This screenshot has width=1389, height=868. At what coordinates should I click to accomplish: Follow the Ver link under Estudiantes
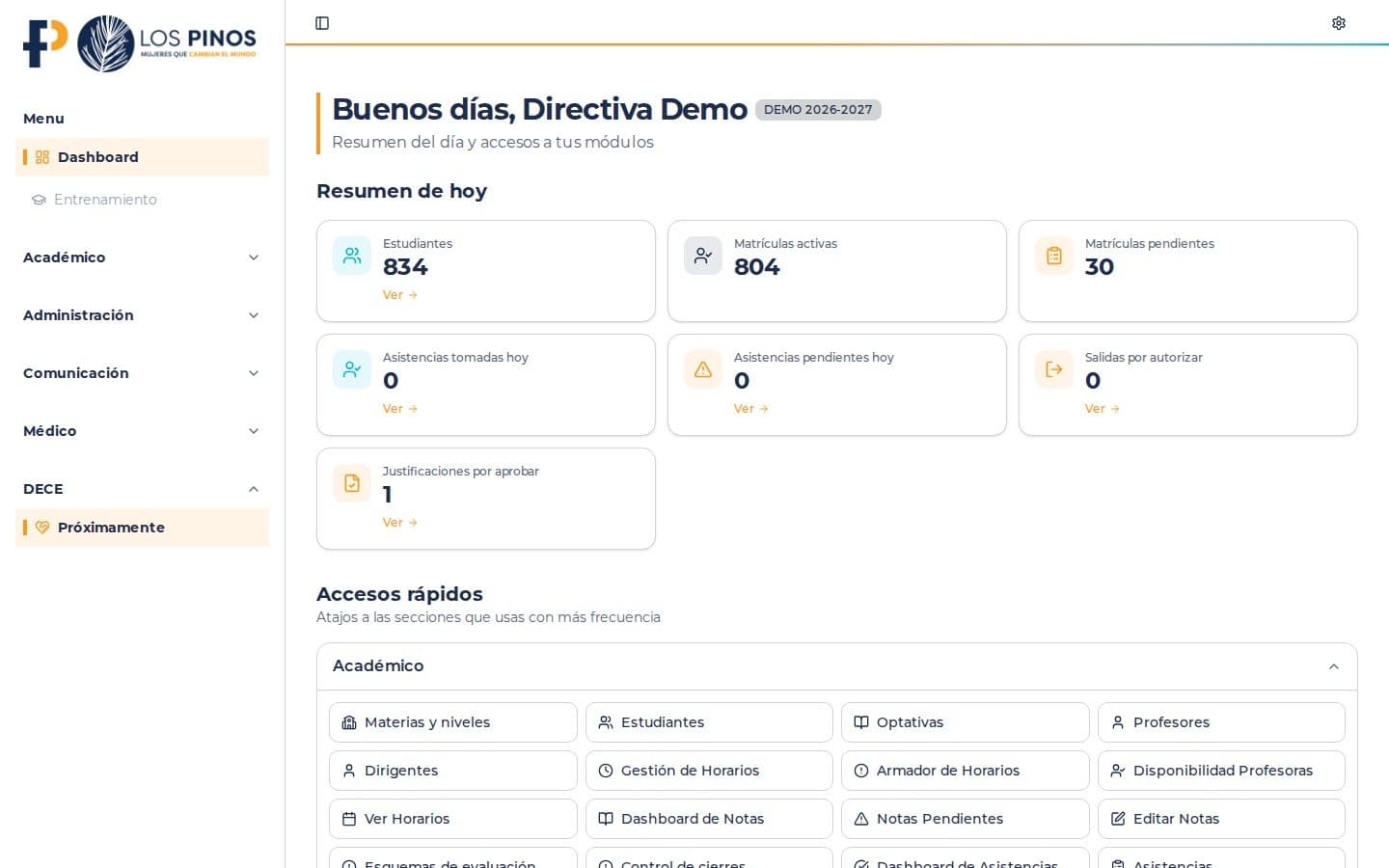(400, 295)
